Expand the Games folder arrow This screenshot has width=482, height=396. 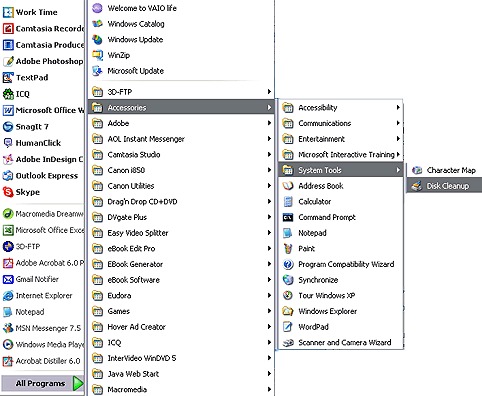click(x=269, y=311)
